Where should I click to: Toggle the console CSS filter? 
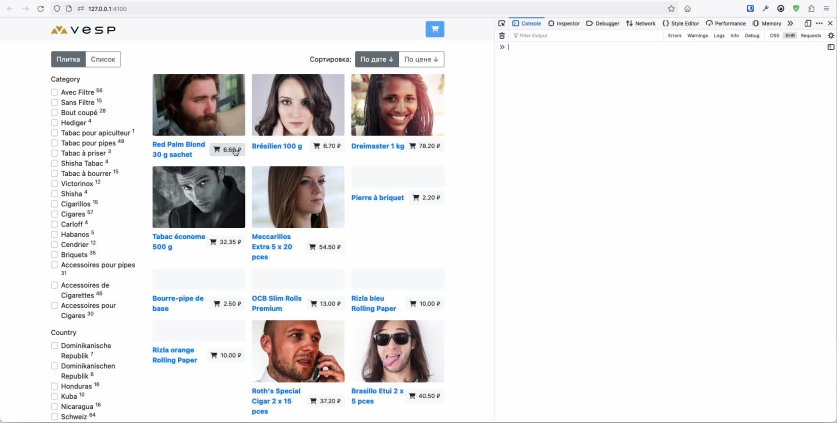(x=774, y=36)
